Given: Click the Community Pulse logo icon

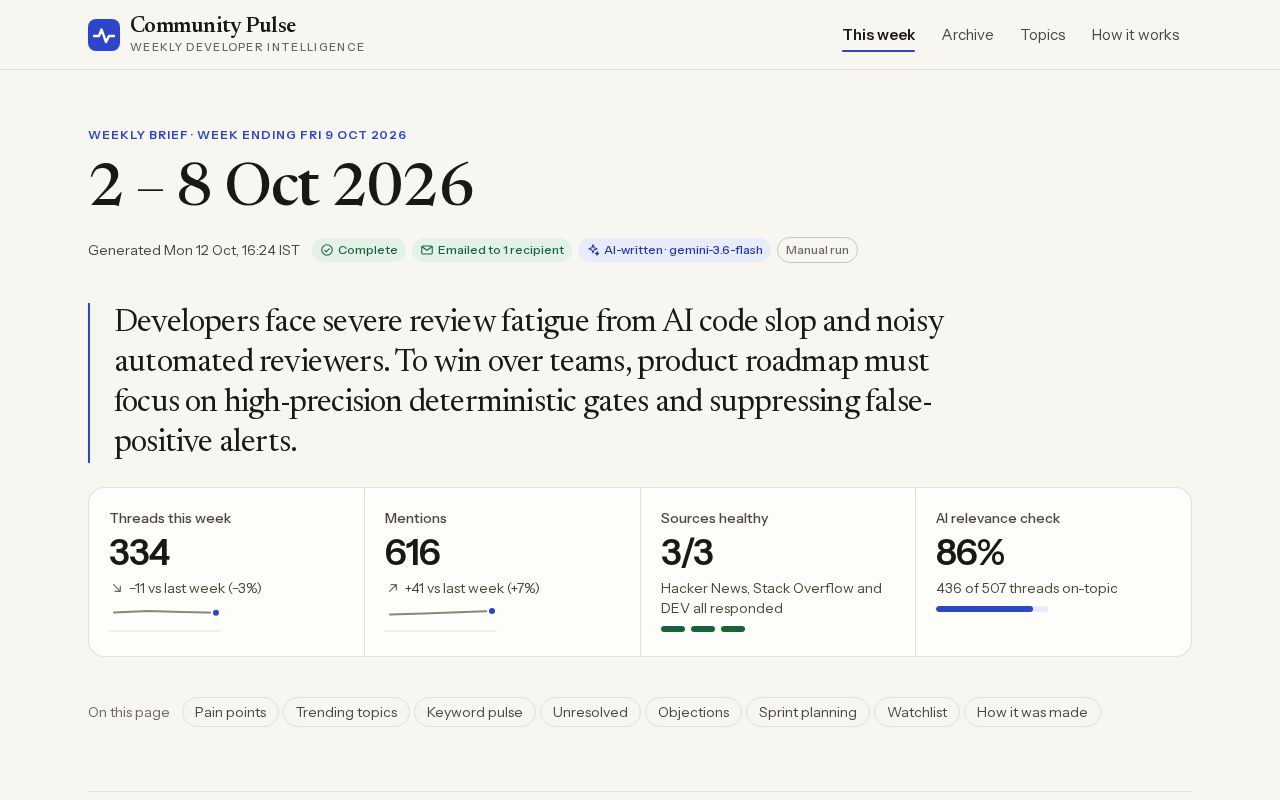Looking at the screenshot, I should coord(104,35).
